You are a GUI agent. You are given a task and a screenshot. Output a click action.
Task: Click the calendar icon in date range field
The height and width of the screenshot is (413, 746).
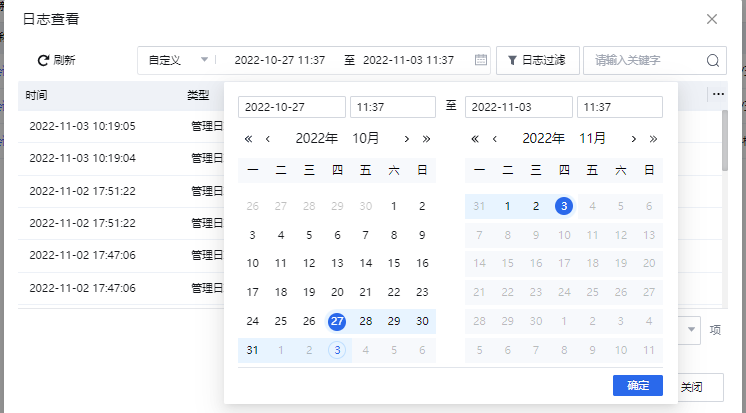tap(481, 60)
